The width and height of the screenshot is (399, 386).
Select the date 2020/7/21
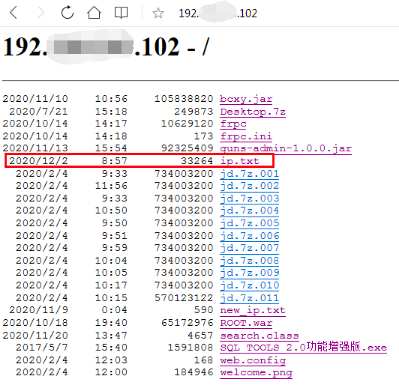point(39,112)
